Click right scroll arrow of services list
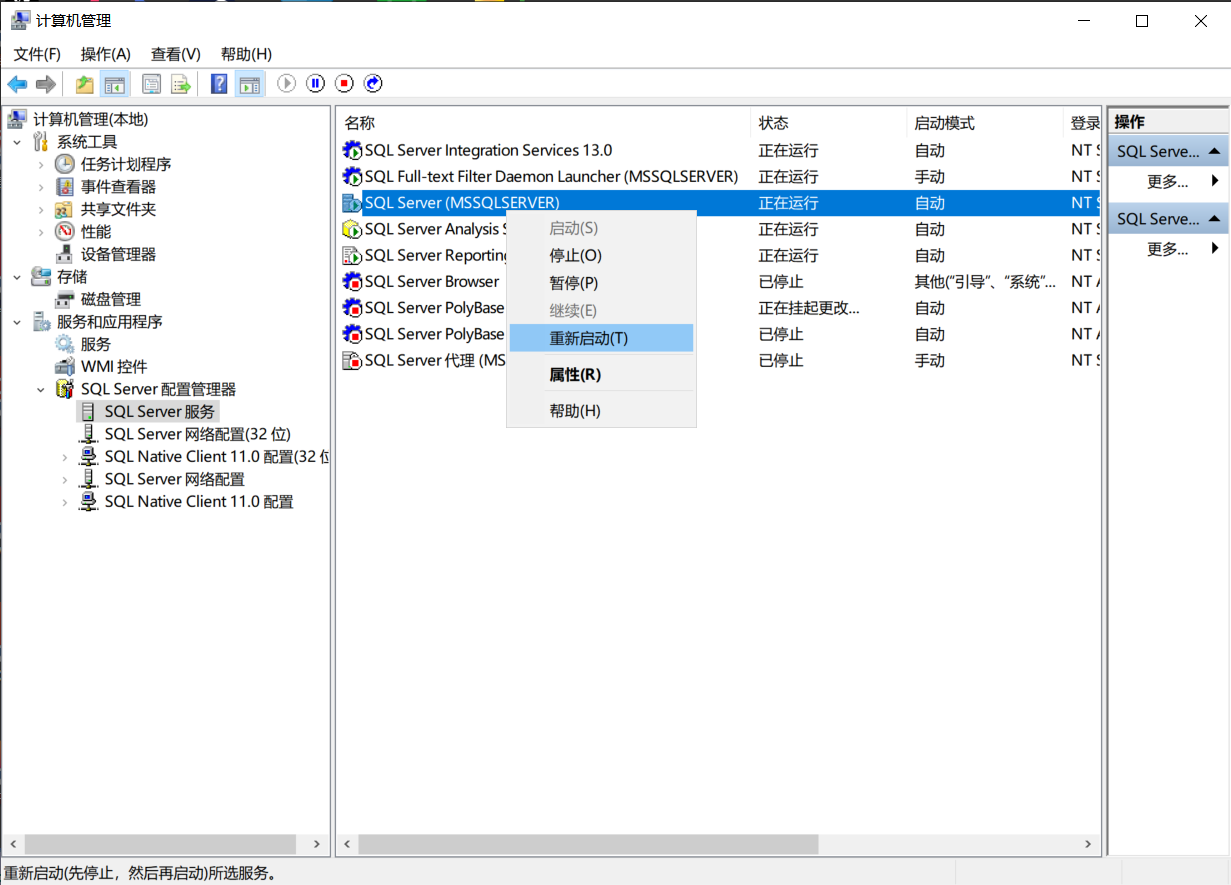Image resolution: width=1231 pixels, height=885 pixels. pyautogui.click(x=1090, y=845)
